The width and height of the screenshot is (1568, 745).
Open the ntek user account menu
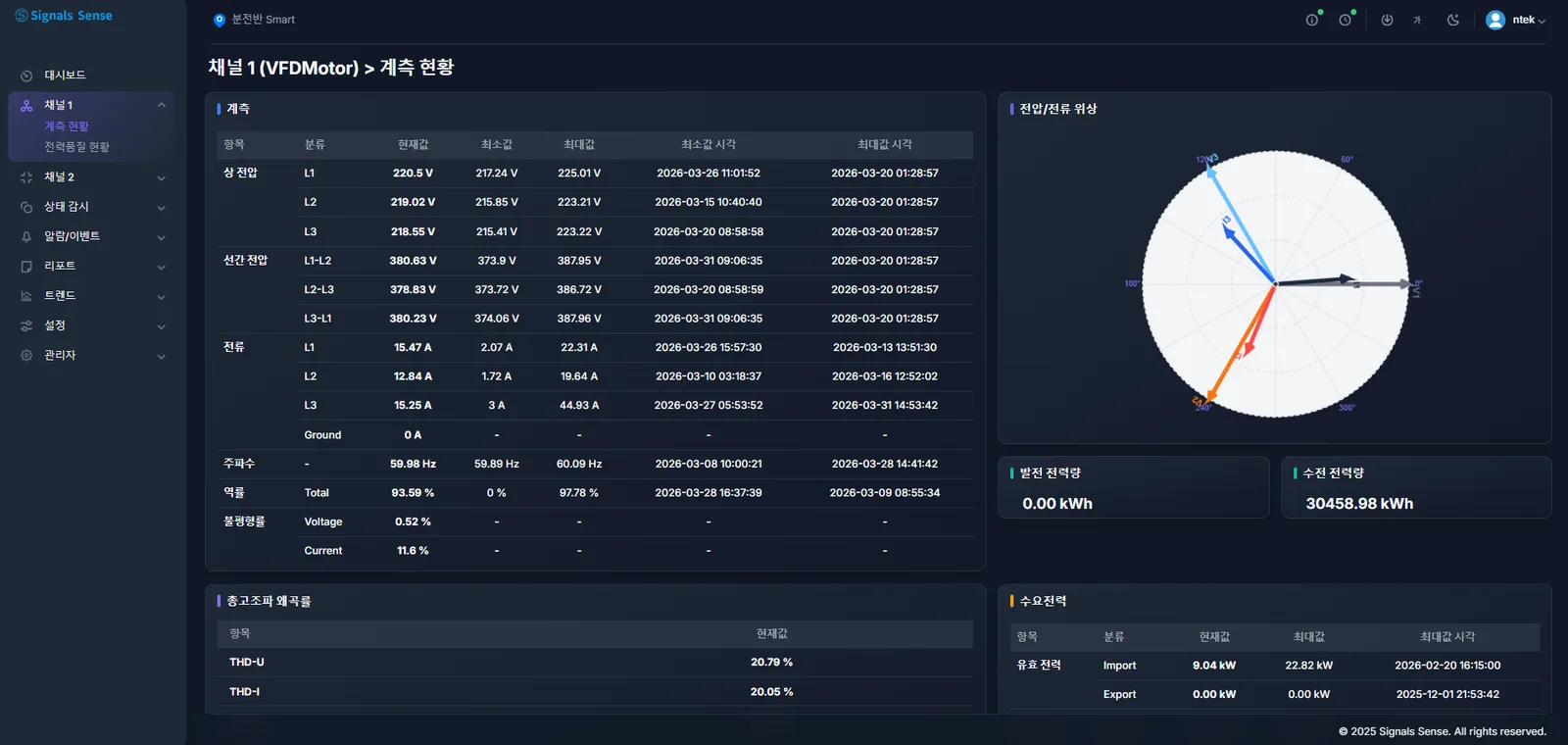coord(1515,20)
